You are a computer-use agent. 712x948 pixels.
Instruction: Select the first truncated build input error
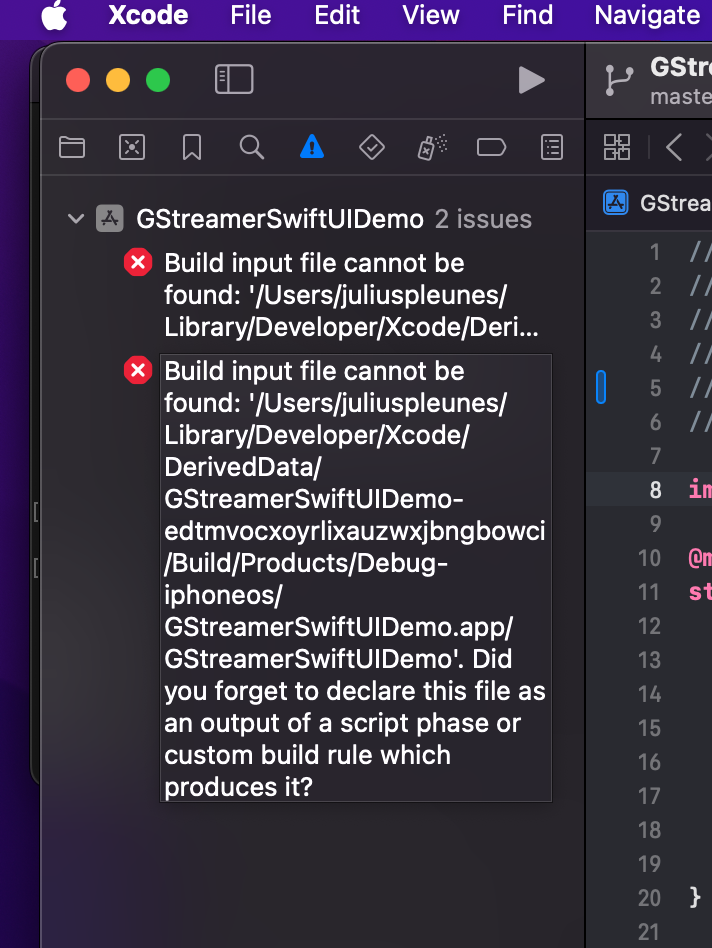coord(351,295)
